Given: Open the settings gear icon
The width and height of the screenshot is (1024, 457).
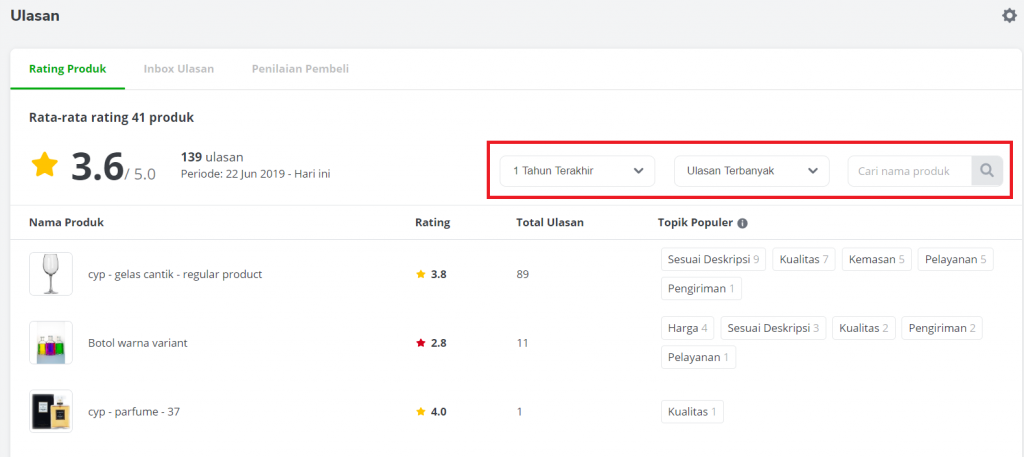Looking at the screenshot, I should click(x=1009, y=16).
